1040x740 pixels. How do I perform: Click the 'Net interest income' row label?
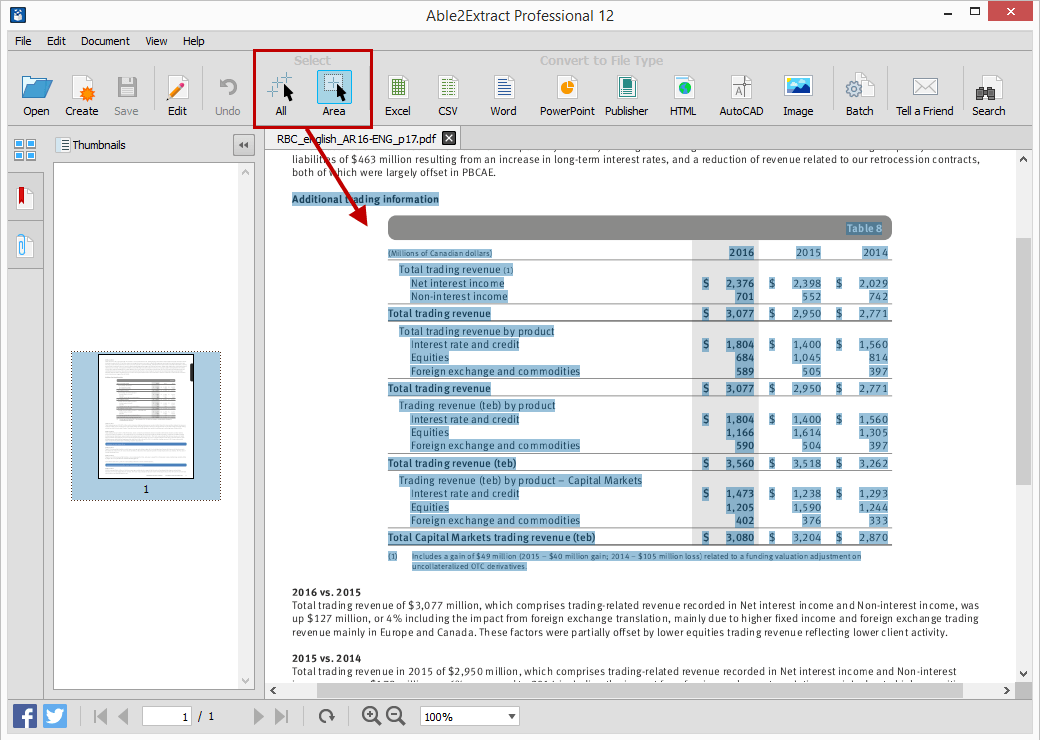tap(458, 283)
